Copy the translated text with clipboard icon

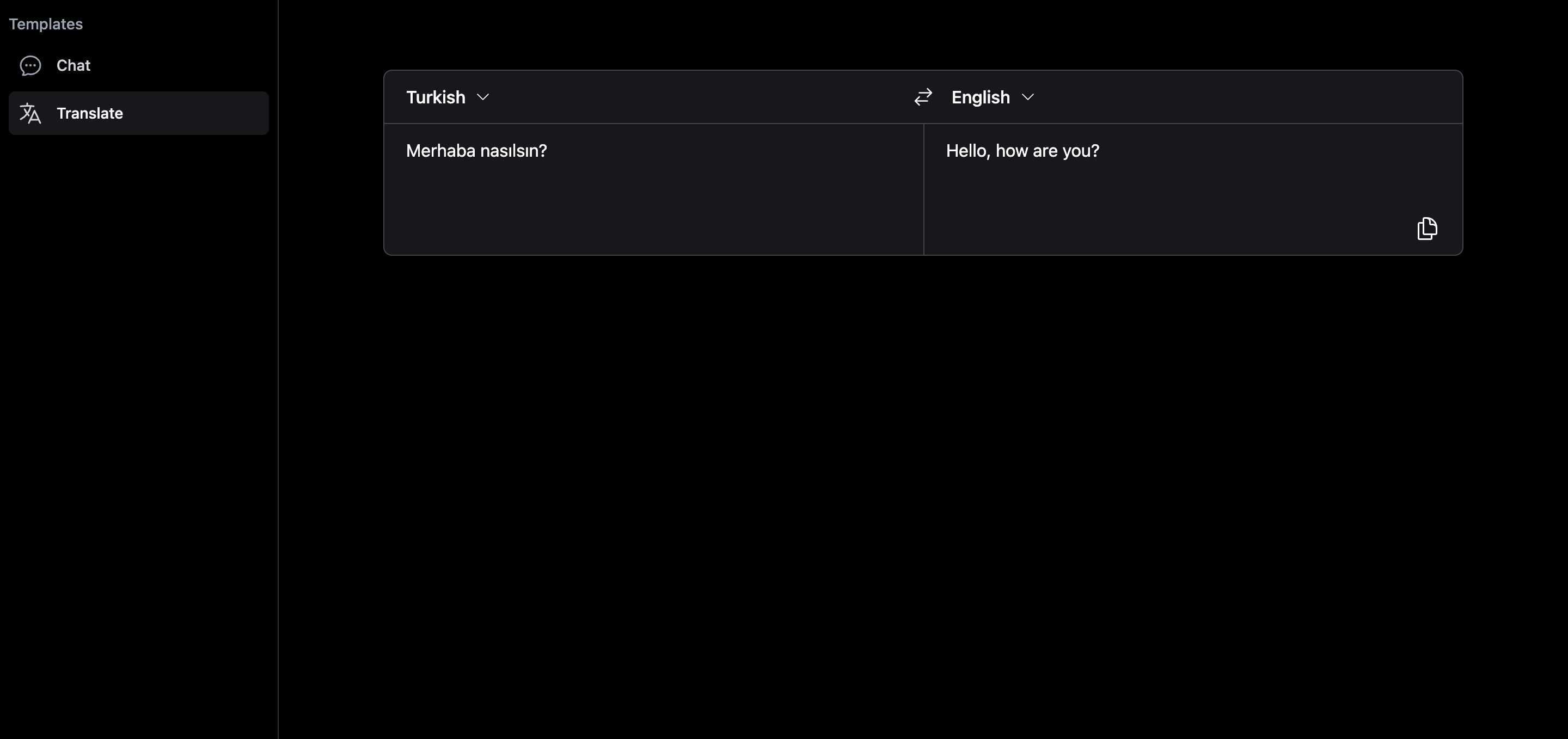1427,229
